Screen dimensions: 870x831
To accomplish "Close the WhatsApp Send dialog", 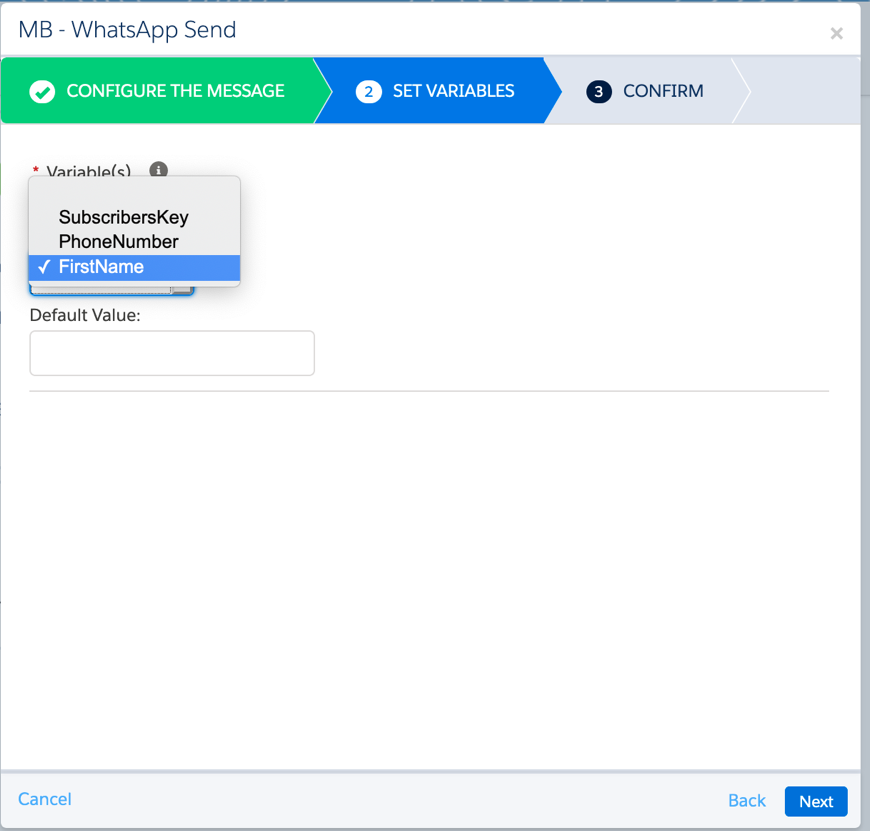I will (x=836, y=34).
